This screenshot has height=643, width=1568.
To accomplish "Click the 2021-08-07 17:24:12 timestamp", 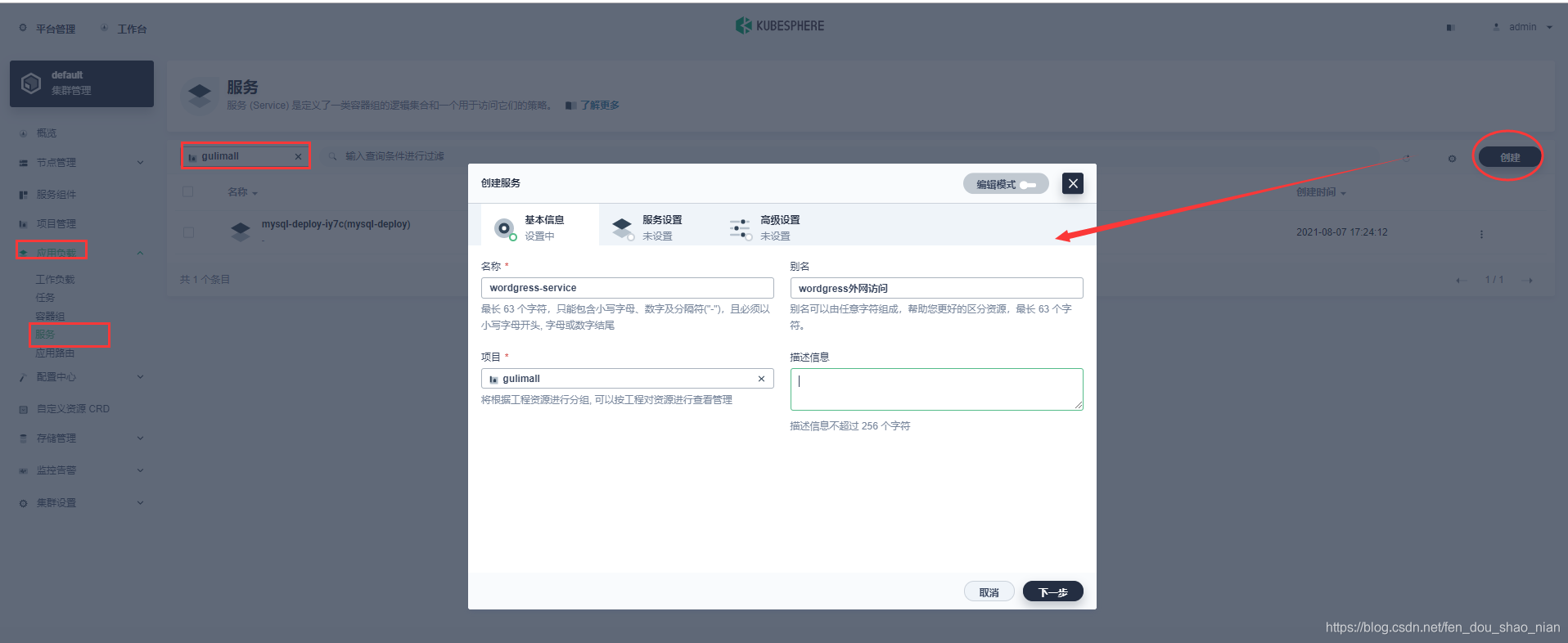I will [x=1342, y=232].
